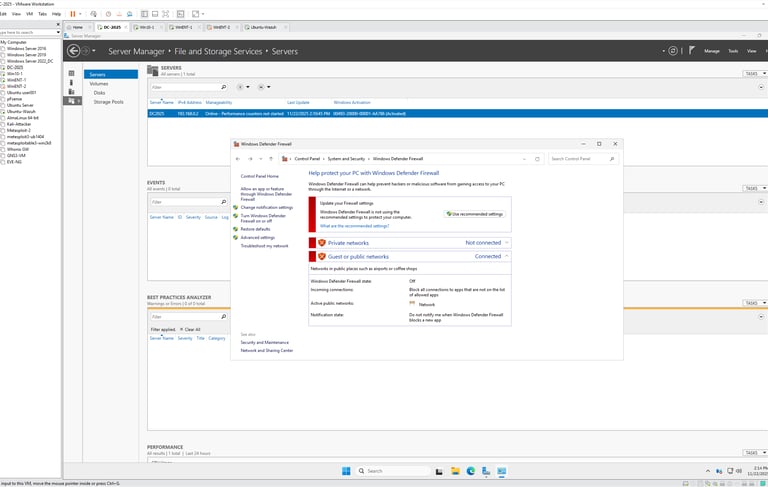
Task: Open Advanced settings in firewall window
Action: (x=258, y=238)
